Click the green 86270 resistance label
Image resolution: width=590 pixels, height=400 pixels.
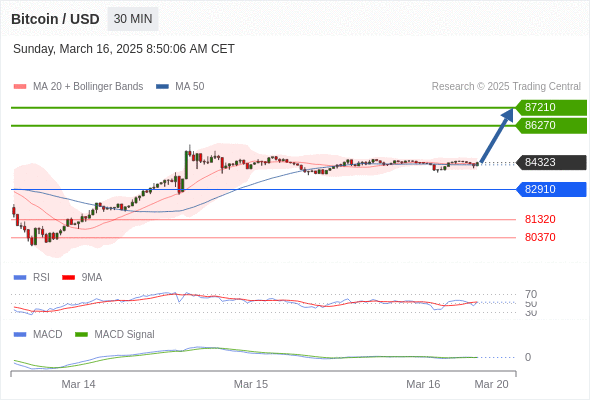551,125
